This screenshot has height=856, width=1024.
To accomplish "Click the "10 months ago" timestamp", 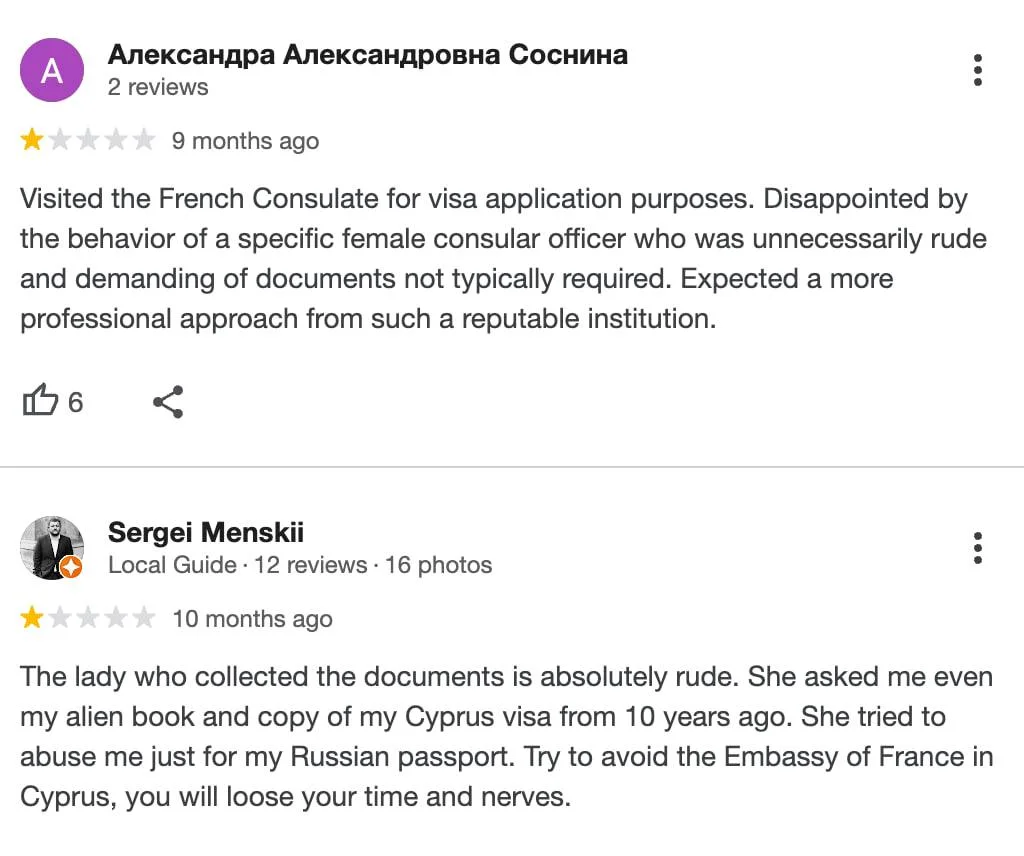I will [252, 619].
